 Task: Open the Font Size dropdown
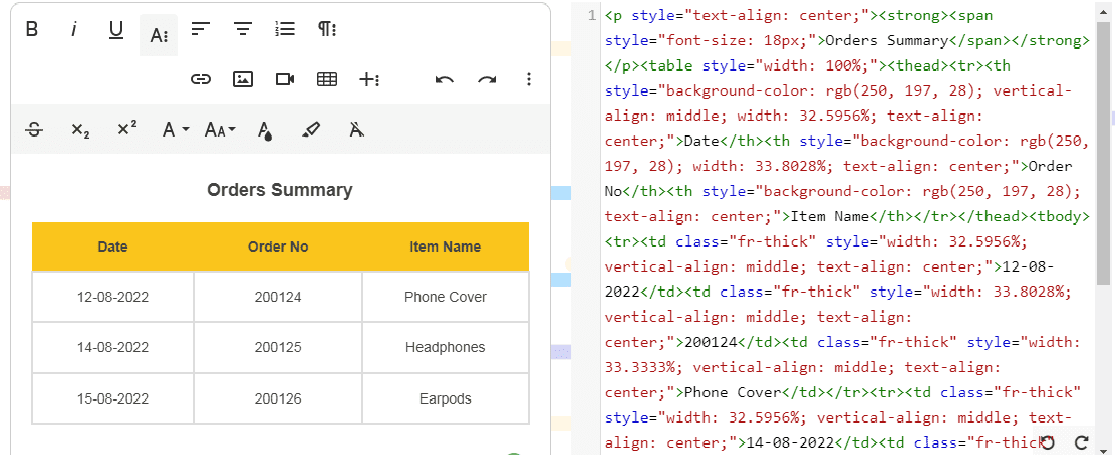220,129
